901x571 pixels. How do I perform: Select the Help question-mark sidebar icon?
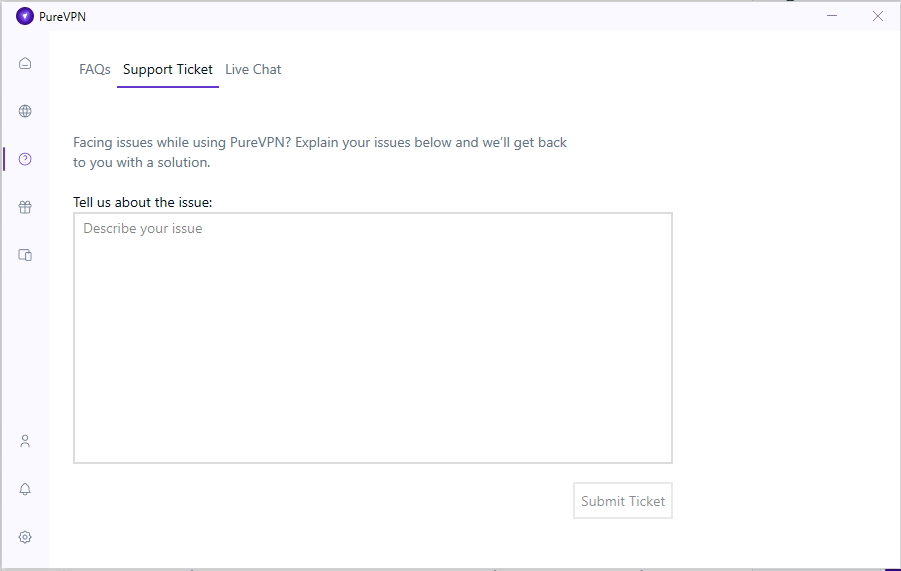25,159
